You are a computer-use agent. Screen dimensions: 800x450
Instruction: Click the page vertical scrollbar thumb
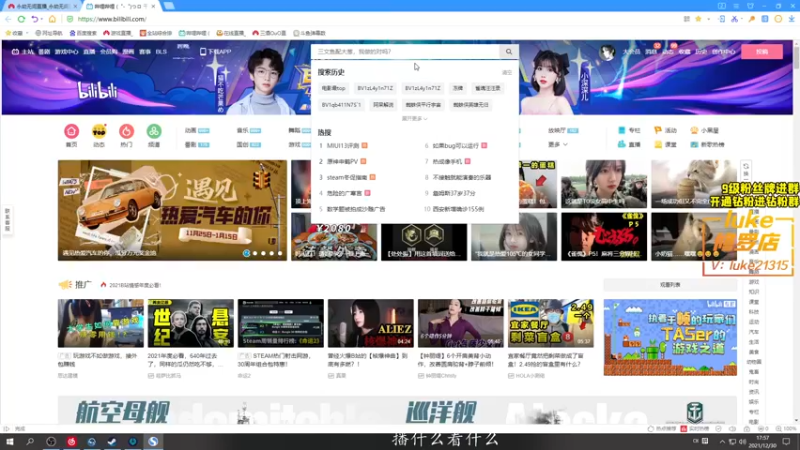(796, 56)
